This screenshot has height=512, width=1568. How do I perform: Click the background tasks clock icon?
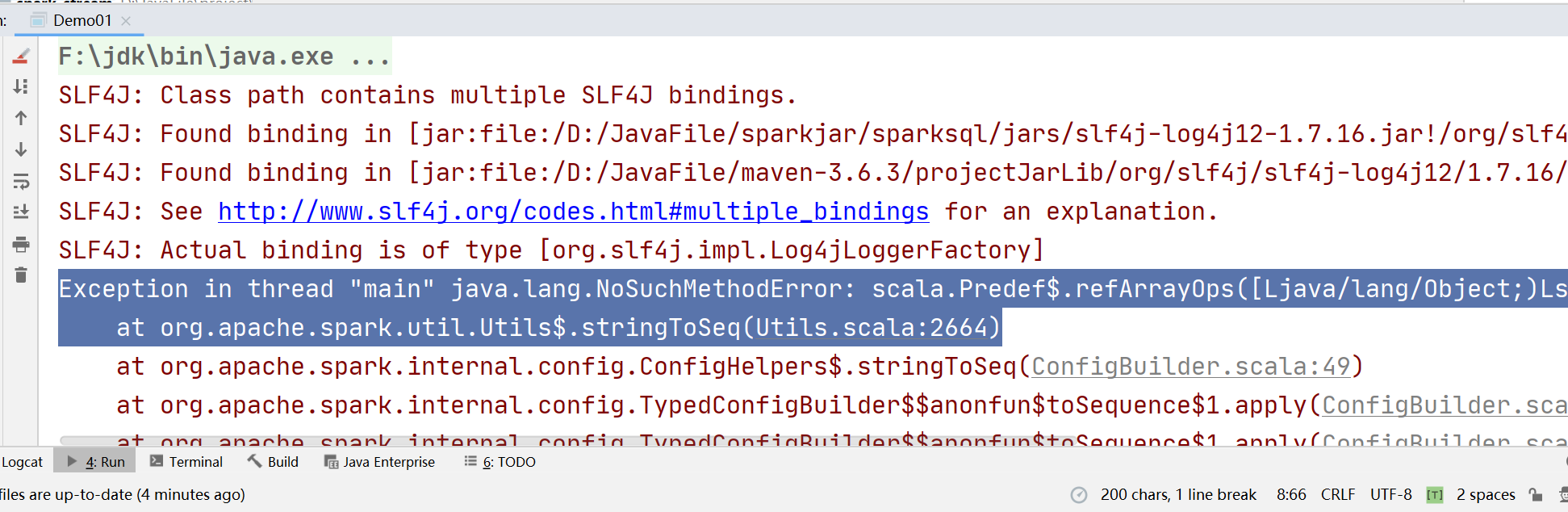1078,495
